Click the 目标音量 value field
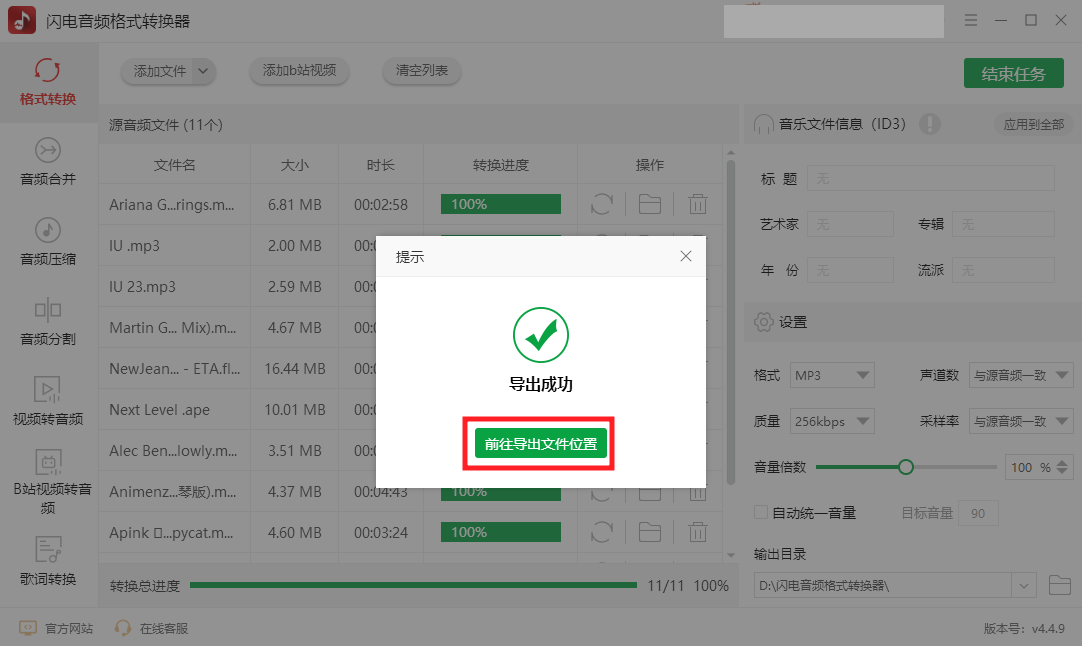The image size is (1082, 646). coord(978,513)
